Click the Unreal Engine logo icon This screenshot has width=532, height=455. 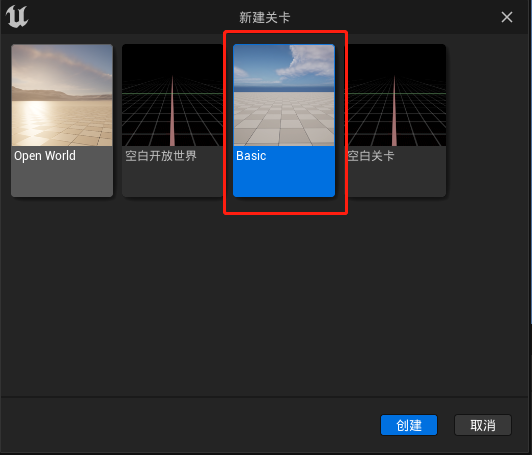click(x=17, y=16)
